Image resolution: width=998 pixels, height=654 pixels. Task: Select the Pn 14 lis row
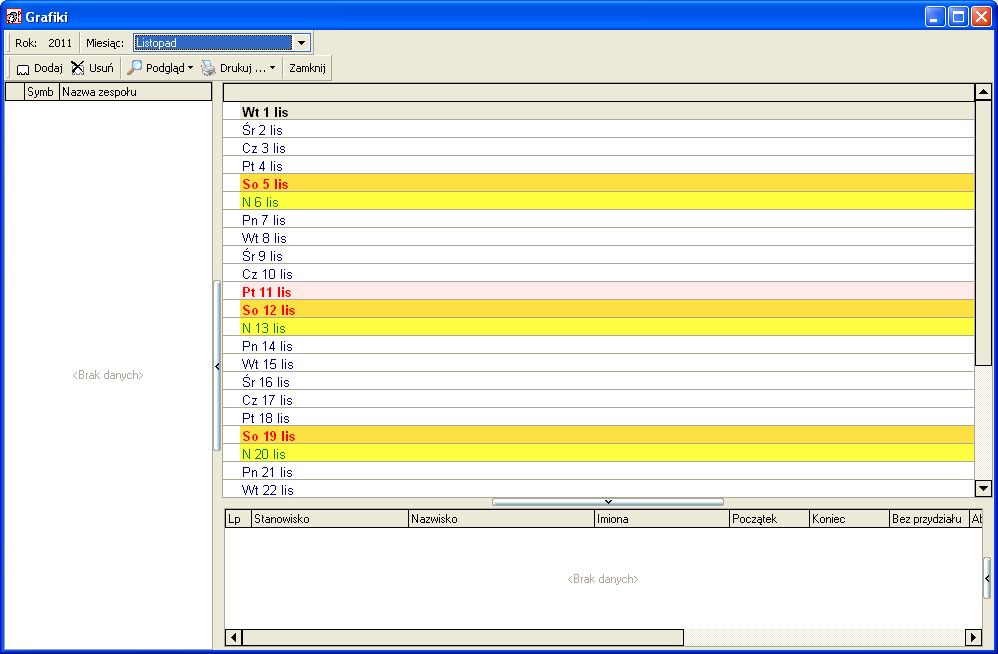[x=598, y=346]
